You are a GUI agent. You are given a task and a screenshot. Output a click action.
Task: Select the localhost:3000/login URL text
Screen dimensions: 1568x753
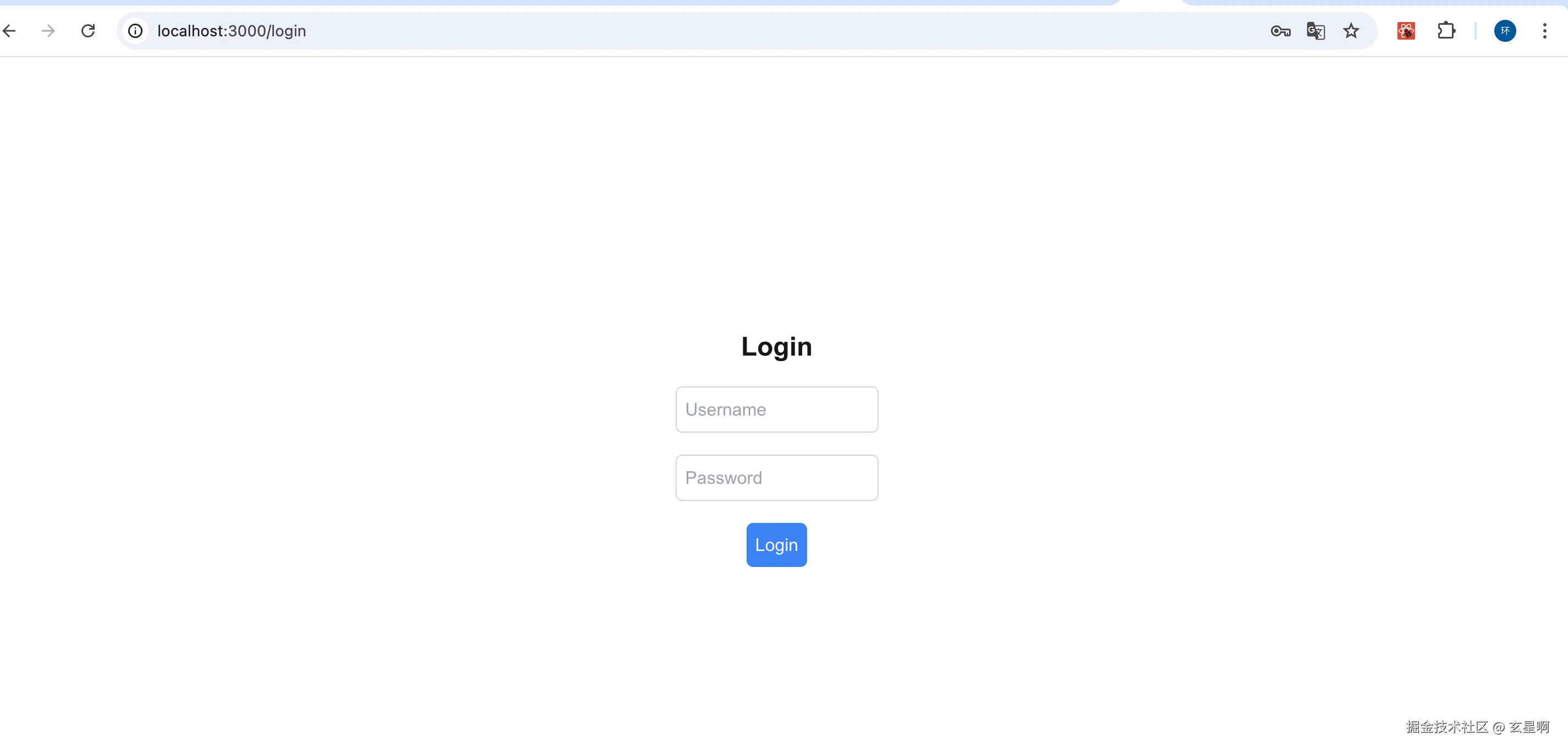click(231, 30)
